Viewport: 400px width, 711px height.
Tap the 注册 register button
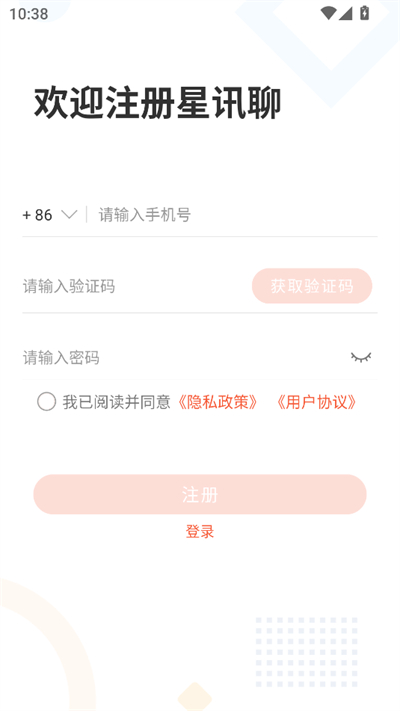[x=200, y=494]
